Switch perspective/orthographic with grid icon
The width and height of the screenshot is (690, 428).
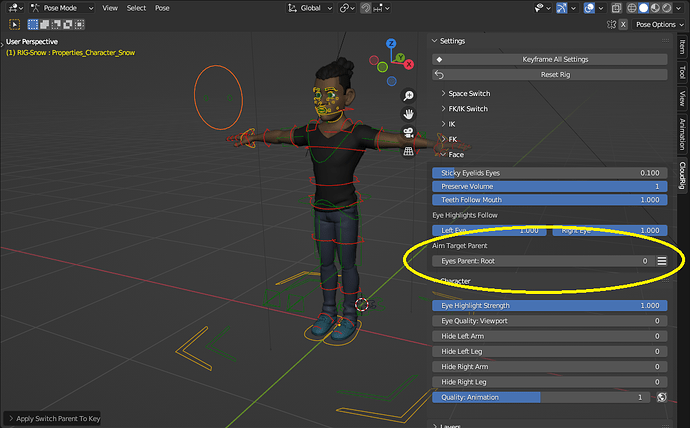coord(408,151)
